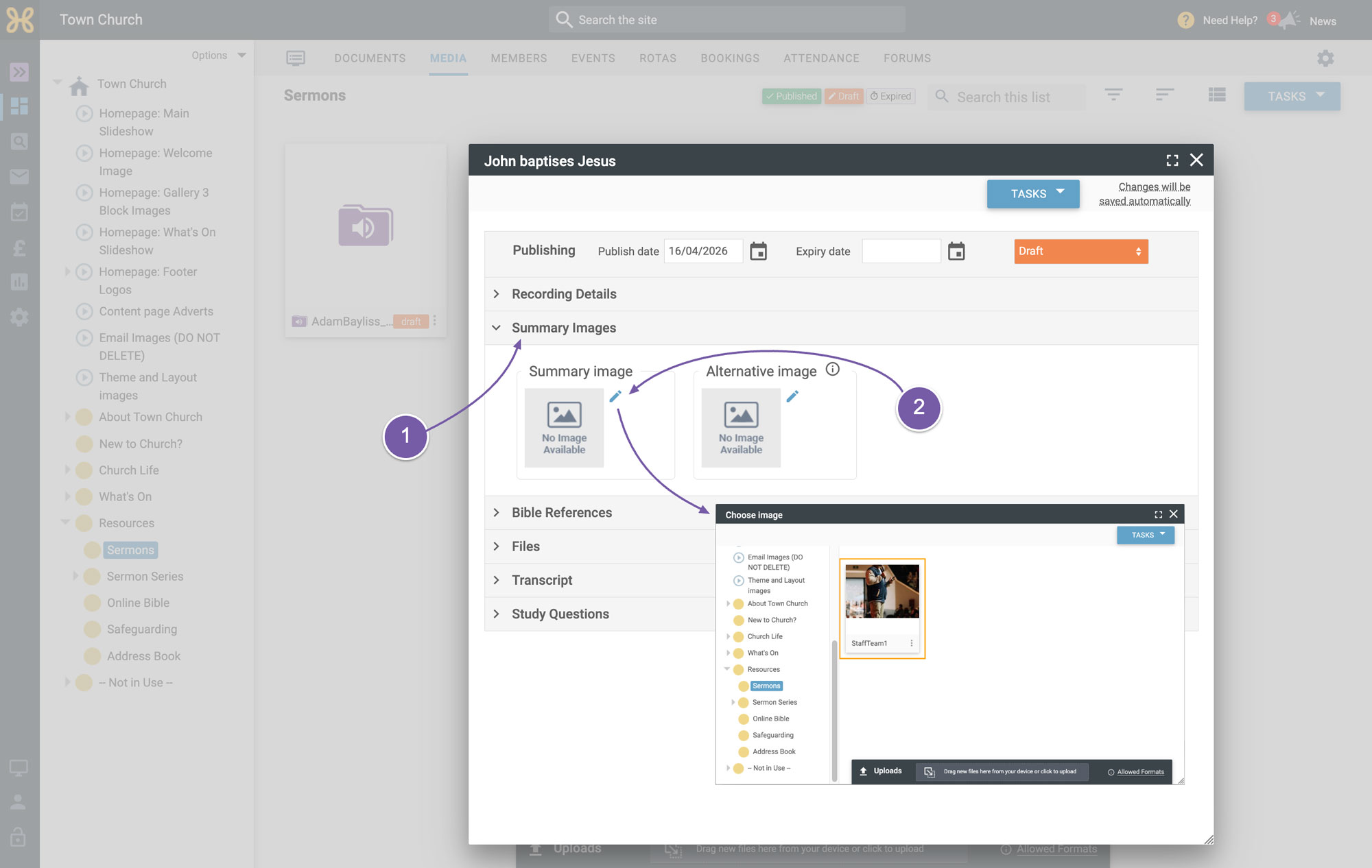
Task: Toggle the Published status filter
Action: 792,97
